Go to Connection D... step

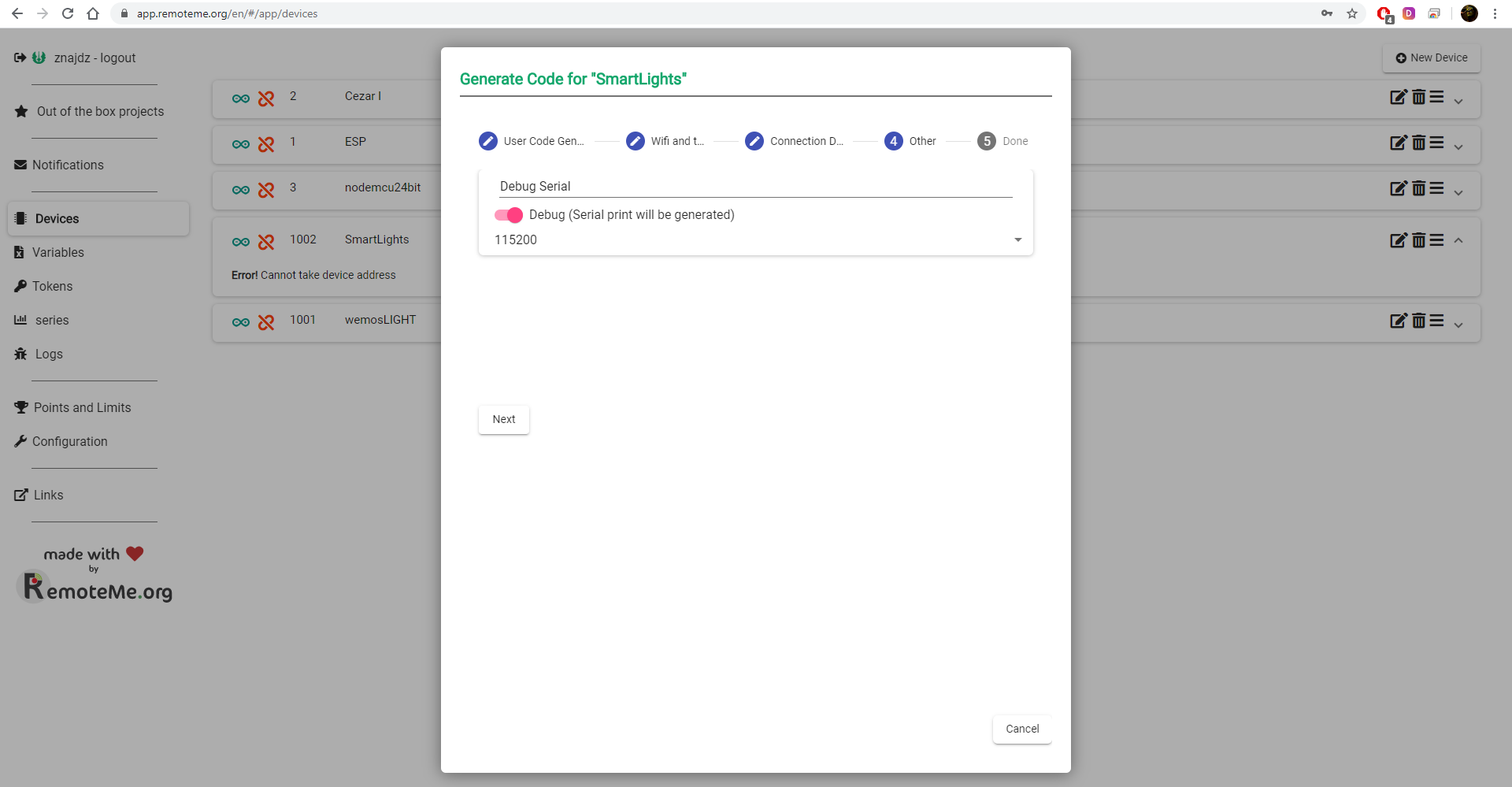point(795,141)
